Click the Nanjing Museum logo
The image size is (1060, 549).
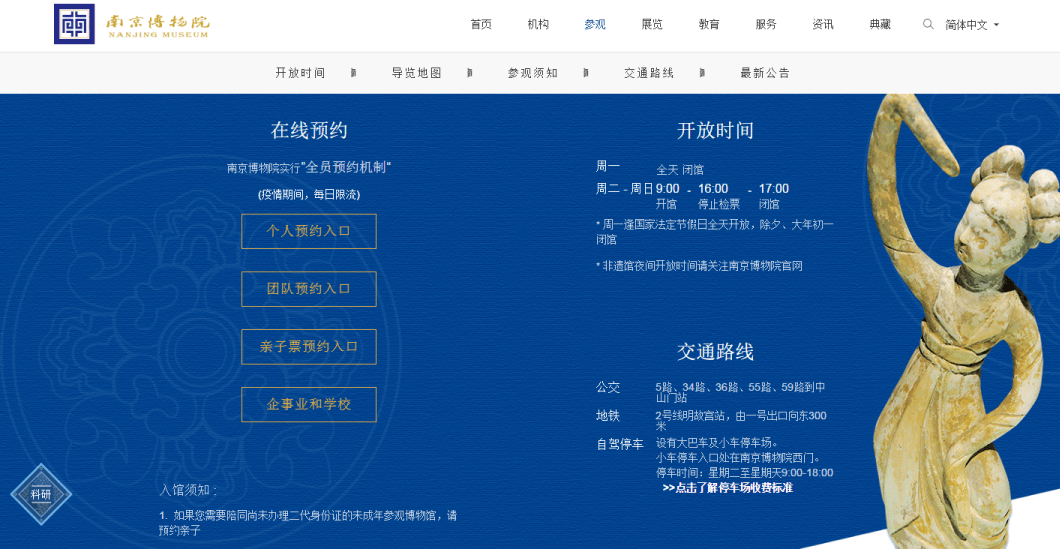point(132,24)
